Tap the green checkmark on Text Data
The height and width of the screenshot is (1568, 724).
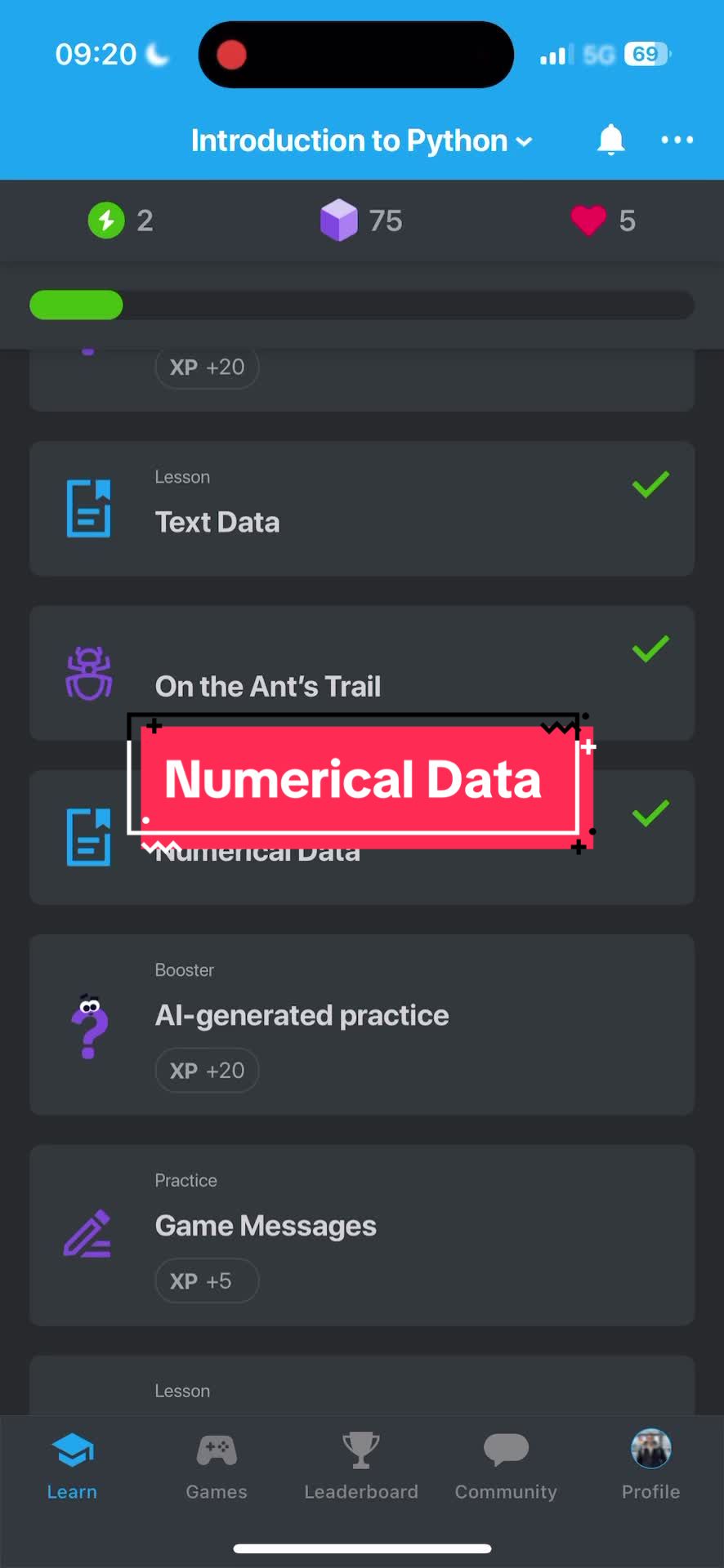tap(650, 484)
